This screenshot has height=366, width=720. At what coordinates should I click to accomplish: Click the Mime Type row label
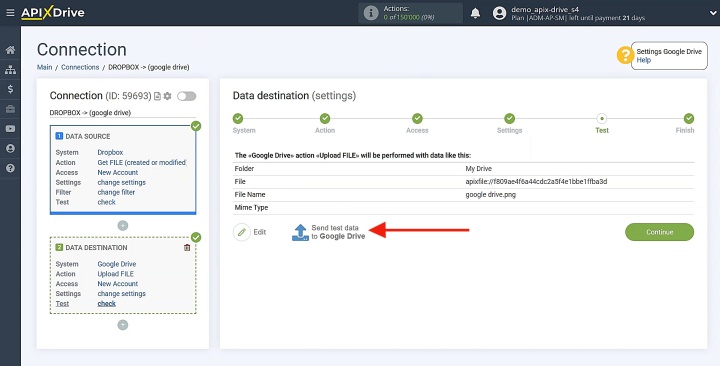click(x=251, y=208)
